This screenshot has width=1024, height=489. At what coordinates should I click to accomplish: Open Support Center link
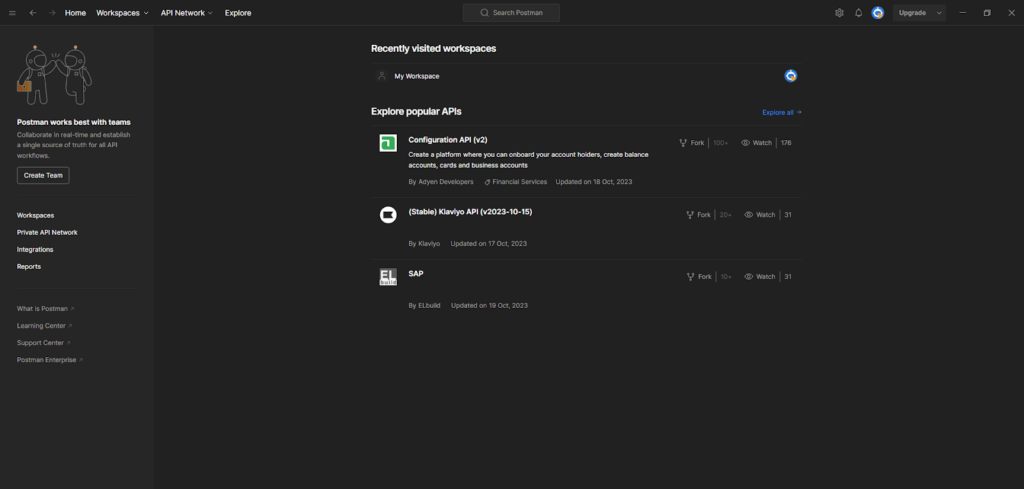pos(44,343)
